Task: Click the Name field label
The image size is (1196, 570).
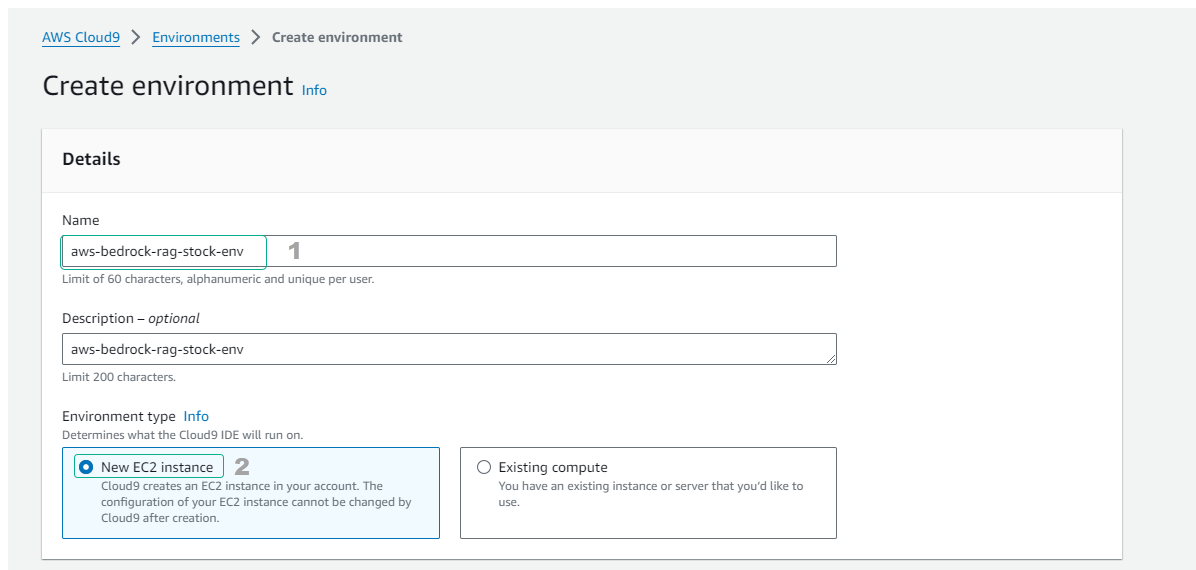Action: [x=80, y=220]
